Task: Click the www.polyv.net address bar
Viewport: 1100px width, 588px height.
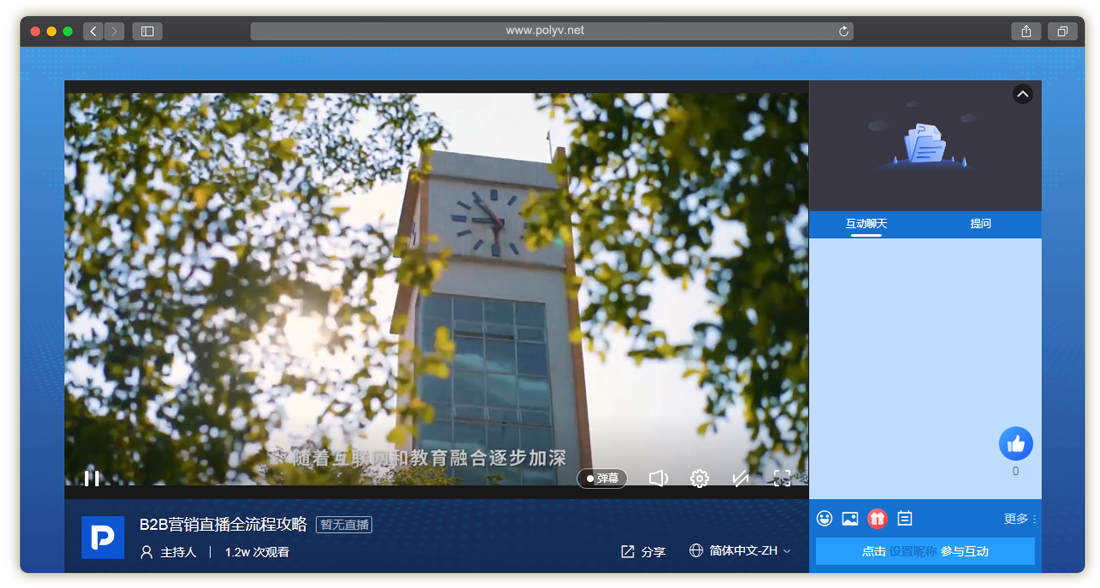Action: (x=545, y=31)
